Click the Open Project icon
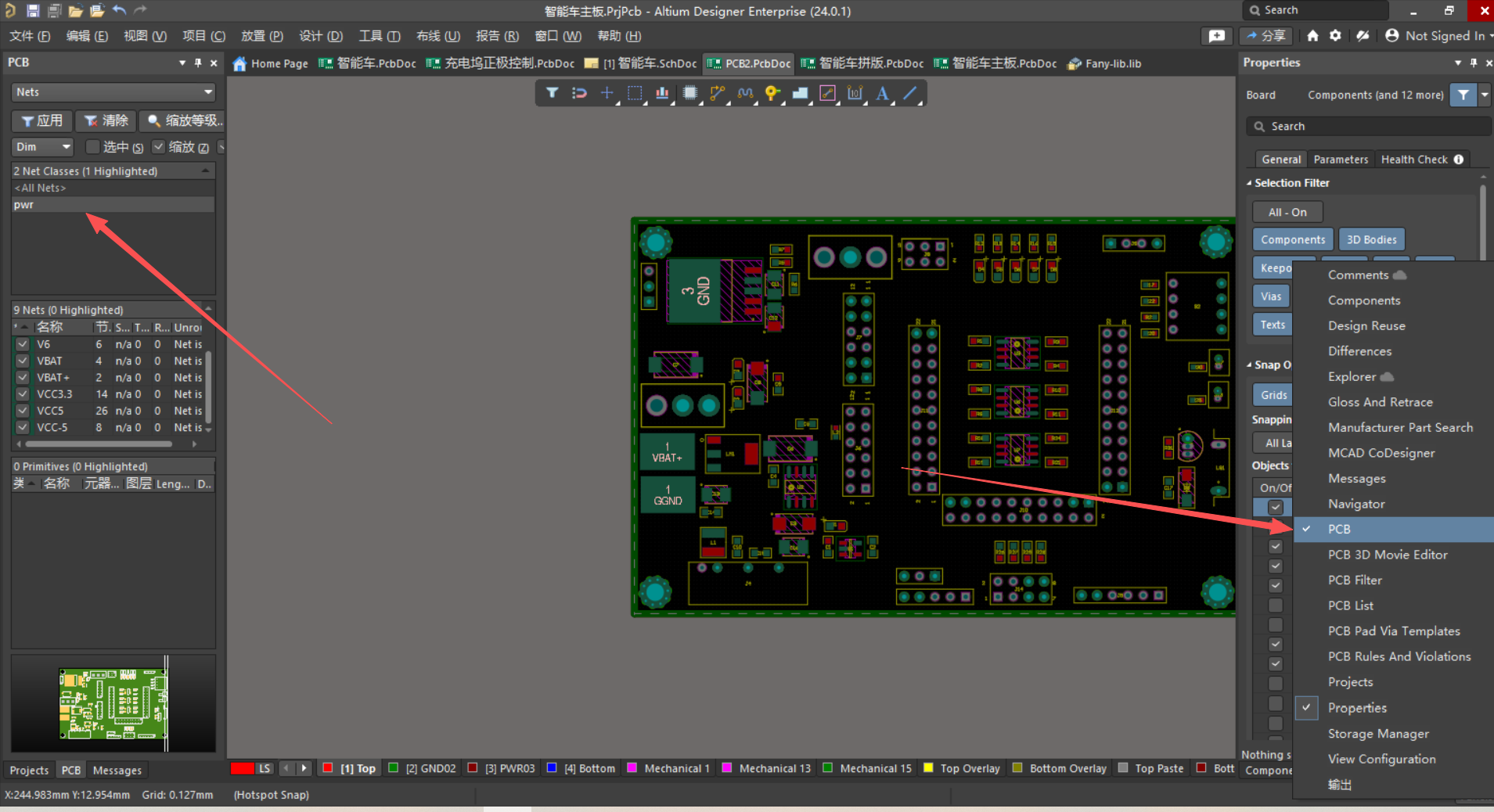Image resolution: width=1494 pixels, height=812 pixels. (x=97, y=11)
